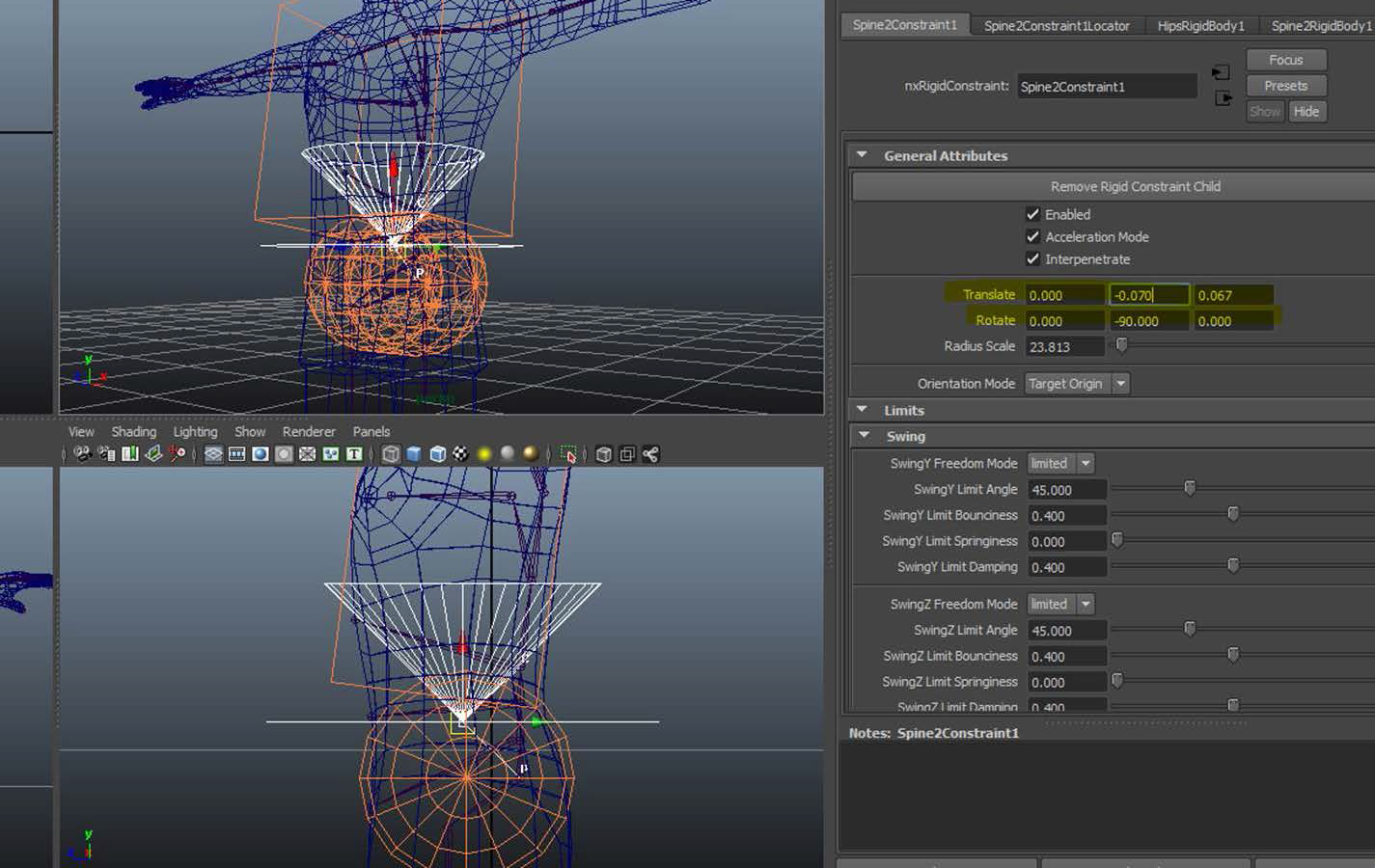Toggle the Film Gate icon
1375x868 pixels.
(236, 454)
